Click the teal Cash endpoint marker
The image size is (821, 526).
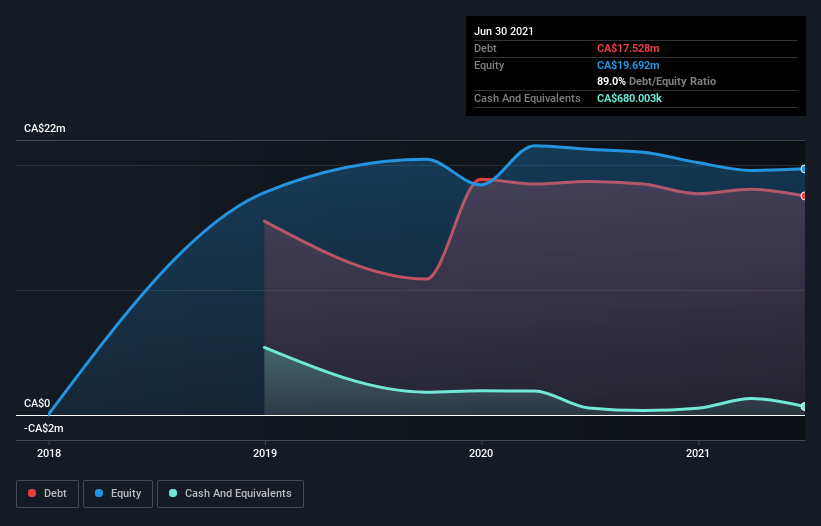pyautogui.click(x=804, y=406)
